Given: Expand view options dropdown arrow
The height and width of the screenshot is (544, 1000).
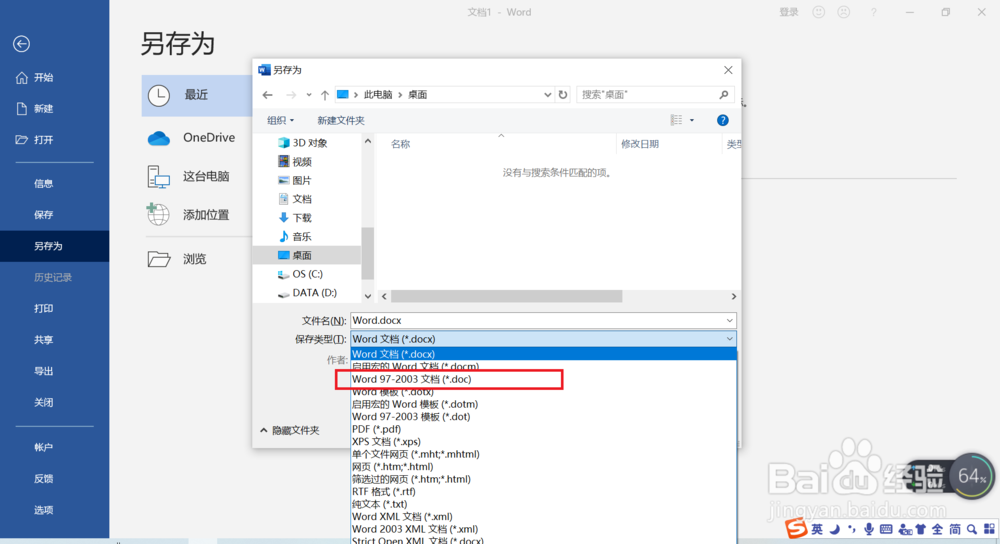Looking at the screenshot, I should pyautogui.click(x=692, y=120).
